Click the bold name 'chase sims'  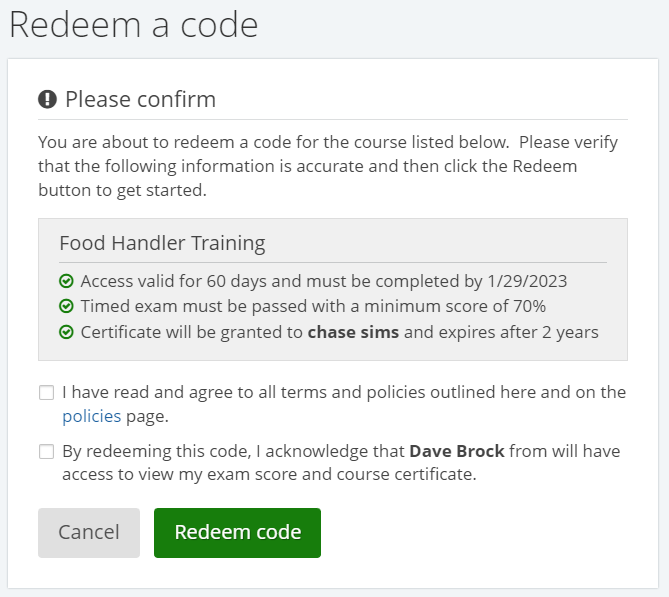(x=353, y=332)
